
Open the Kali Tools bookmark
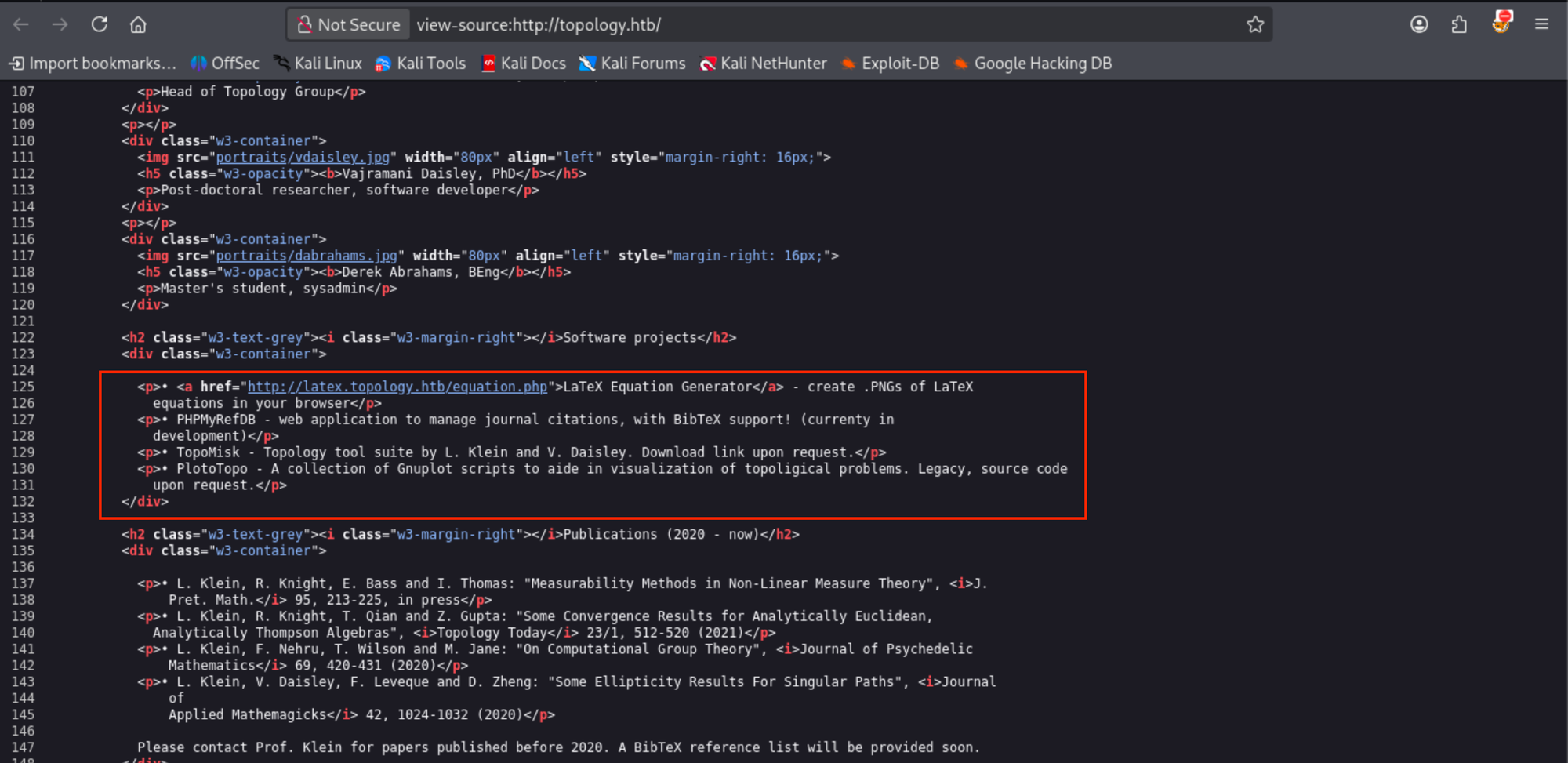coord(421,64)
